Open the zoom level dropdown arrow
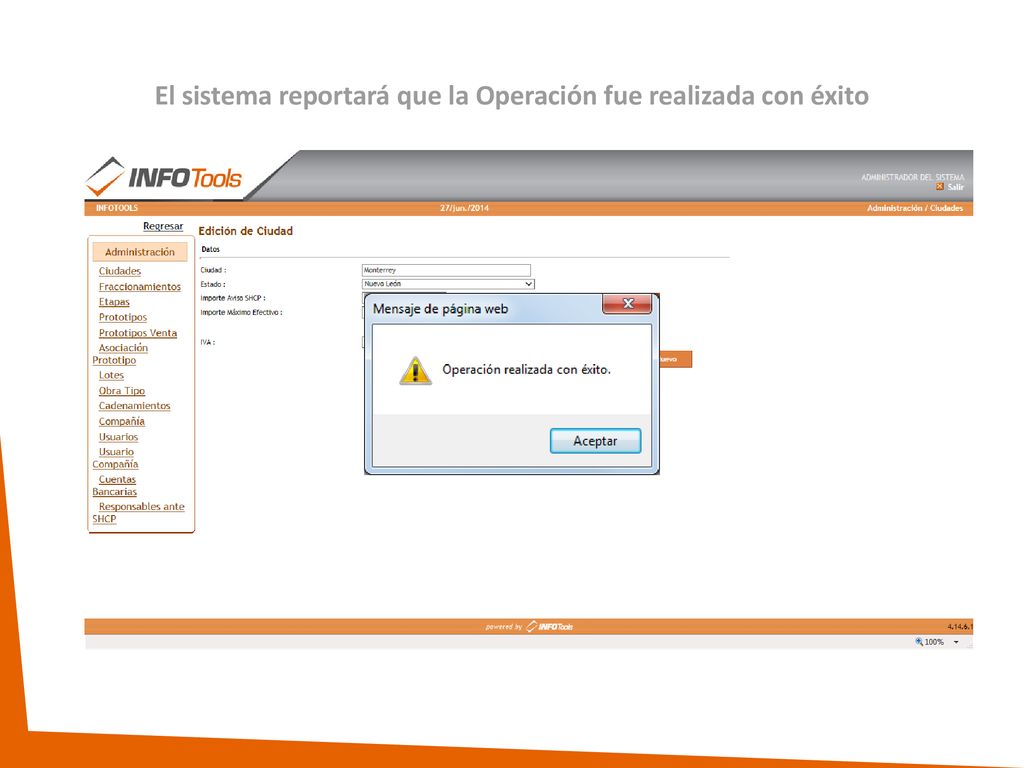The image size is (1024, 768). pos(956,643)
